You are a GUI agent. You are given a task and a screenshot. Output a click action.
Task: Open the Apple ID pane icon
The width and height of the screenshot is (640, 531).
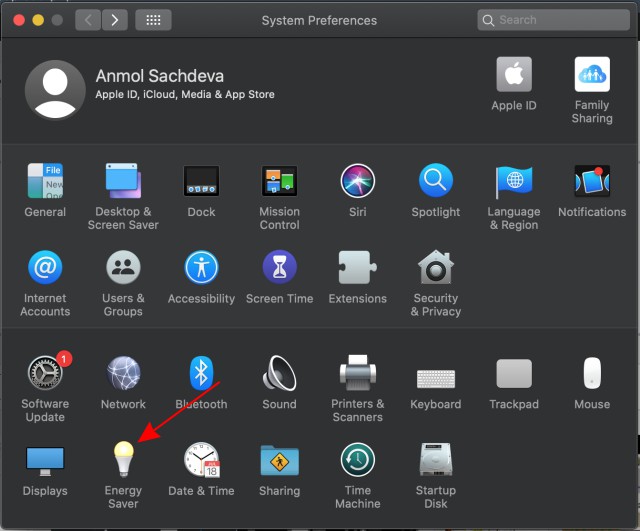pyautogui.click(x=514, y=74)
